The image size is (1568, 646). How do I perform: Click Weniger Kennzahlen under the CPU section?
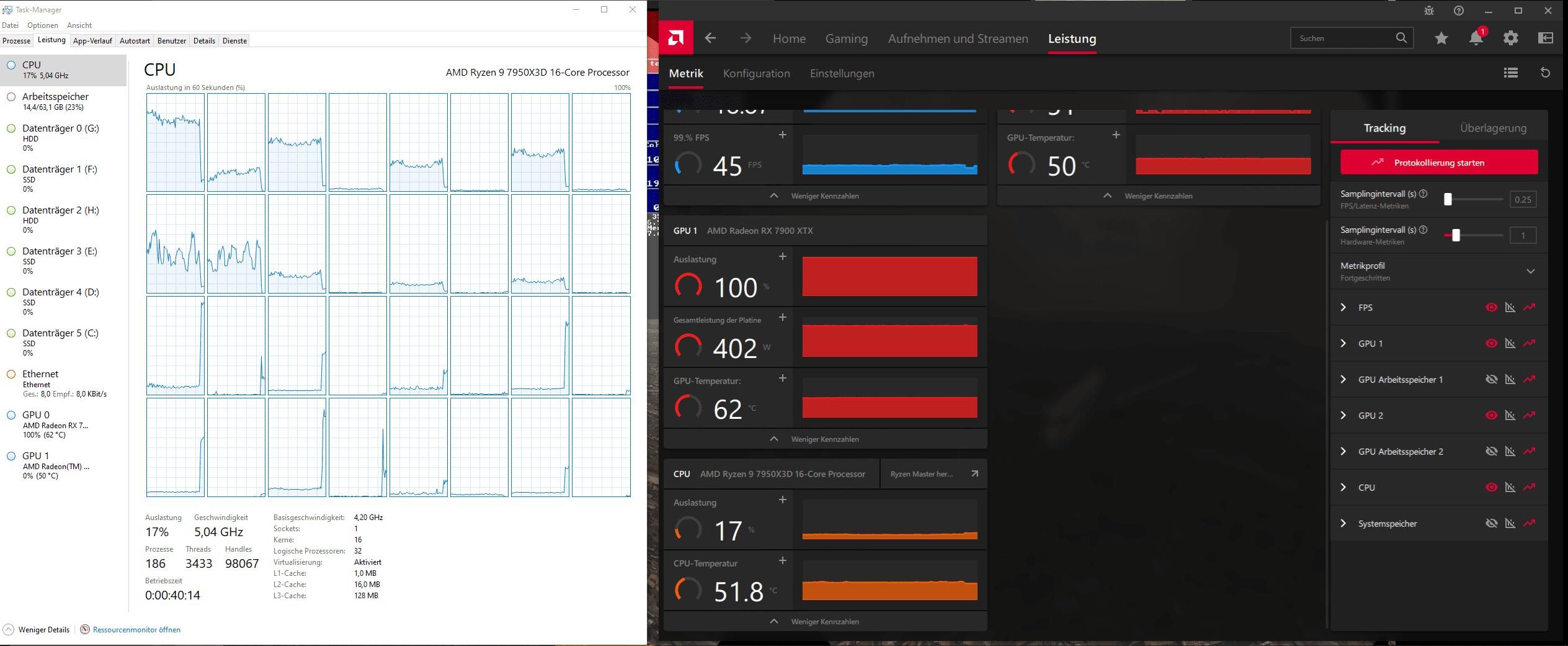pyautogui.click(x=825, y=621)
